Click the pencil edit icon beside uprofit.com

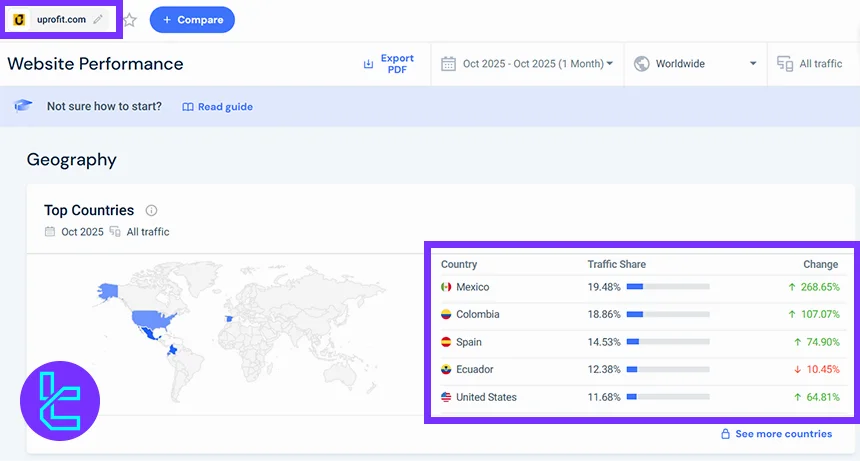98,19
